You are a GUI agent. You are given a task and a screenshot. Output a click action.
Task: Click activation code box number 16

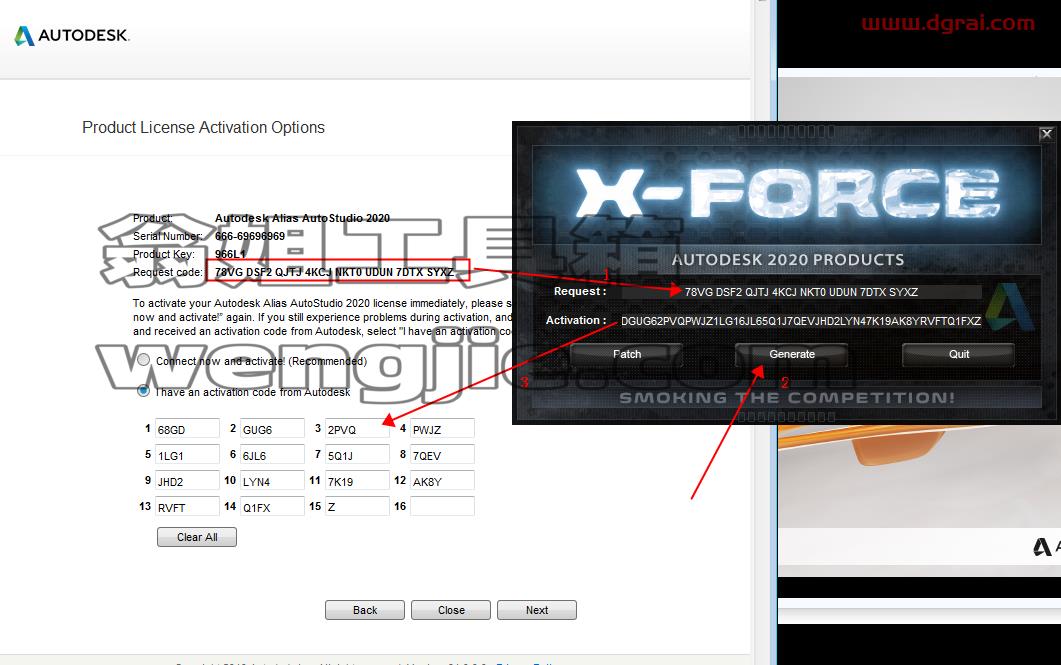(x=442, y=506)
